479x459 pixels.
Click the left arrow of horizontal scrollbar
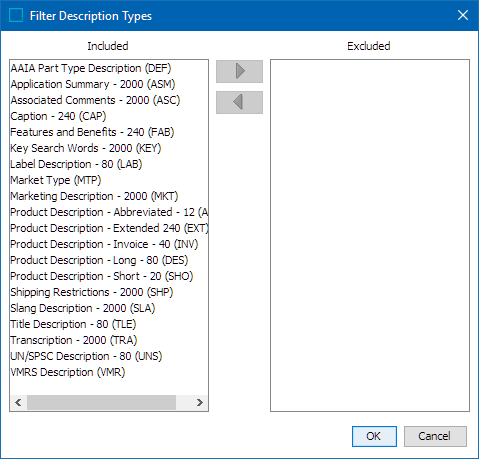(18, 402)
